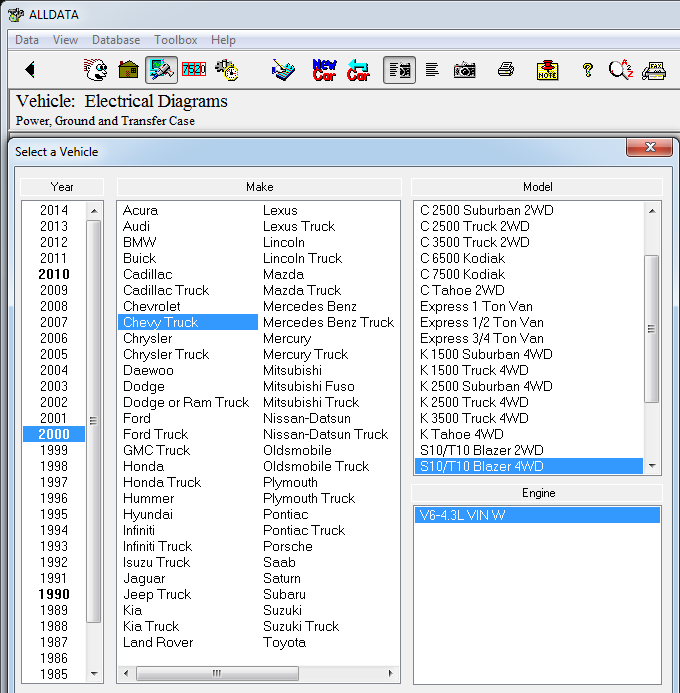Click the Model list scroll down arrow
The width and height of the screenshot is (680, 693).
point(652,465)
